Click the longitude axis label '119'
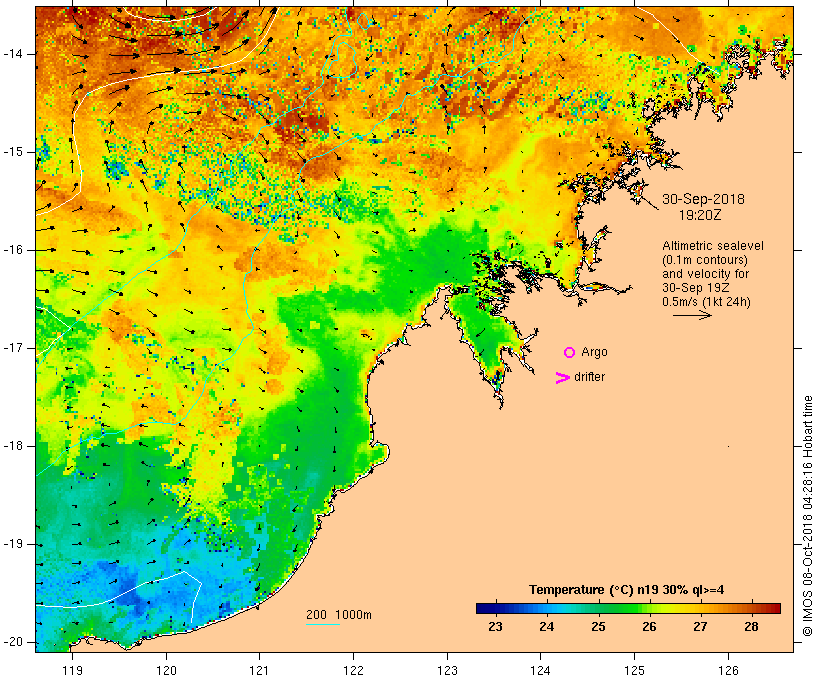 pos(72,670)
